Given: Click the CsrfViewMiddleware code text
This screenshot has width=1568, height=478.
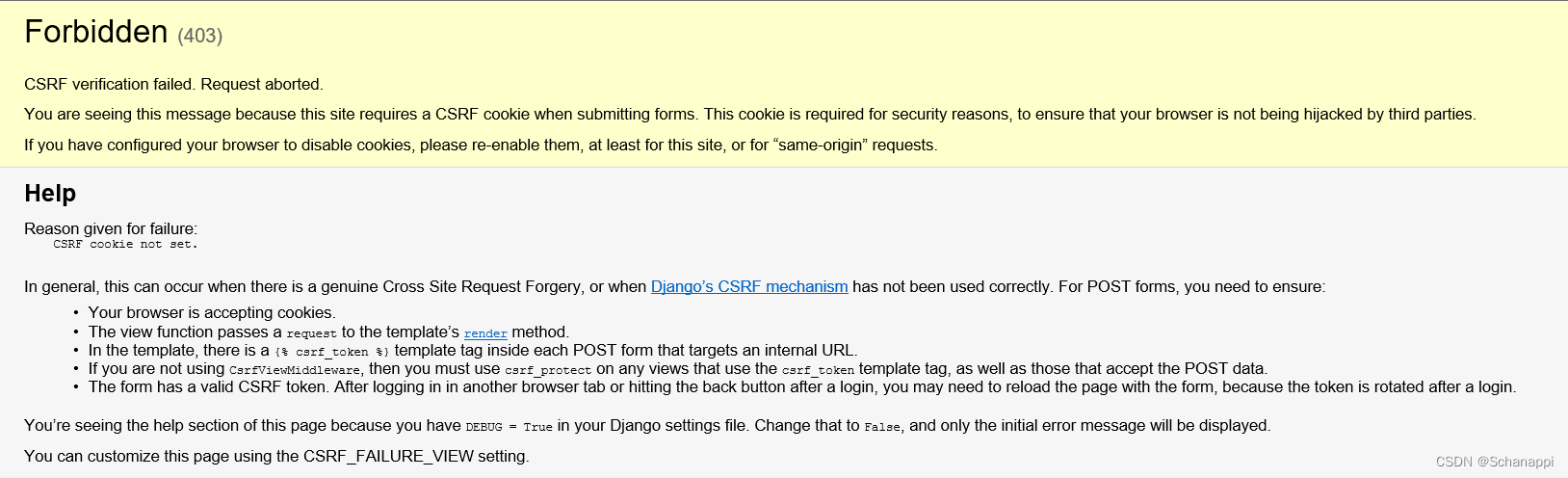Looking at the screenshot, I should tap(294, 370).
